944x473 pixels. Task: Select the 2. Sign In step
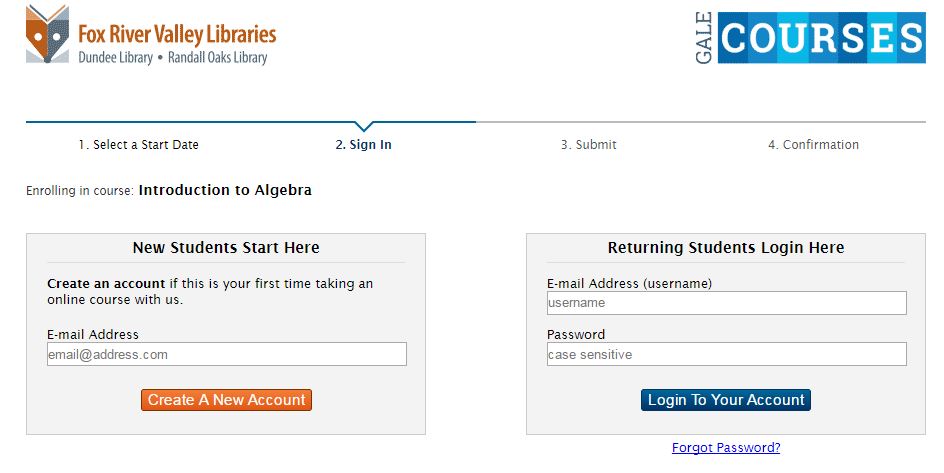(364, 145)
